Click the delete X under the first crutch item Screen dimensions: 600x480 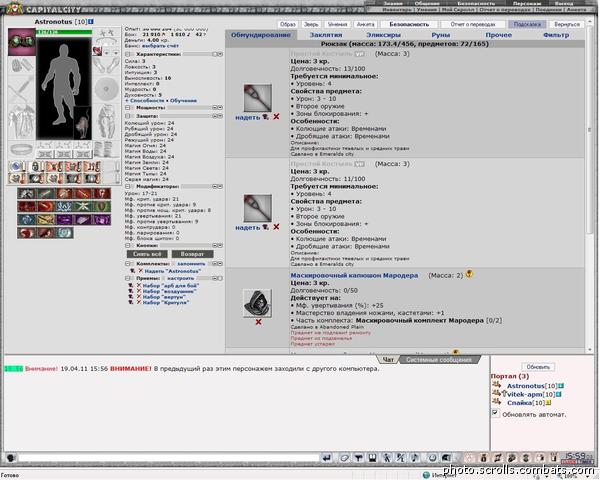point(276,117)
